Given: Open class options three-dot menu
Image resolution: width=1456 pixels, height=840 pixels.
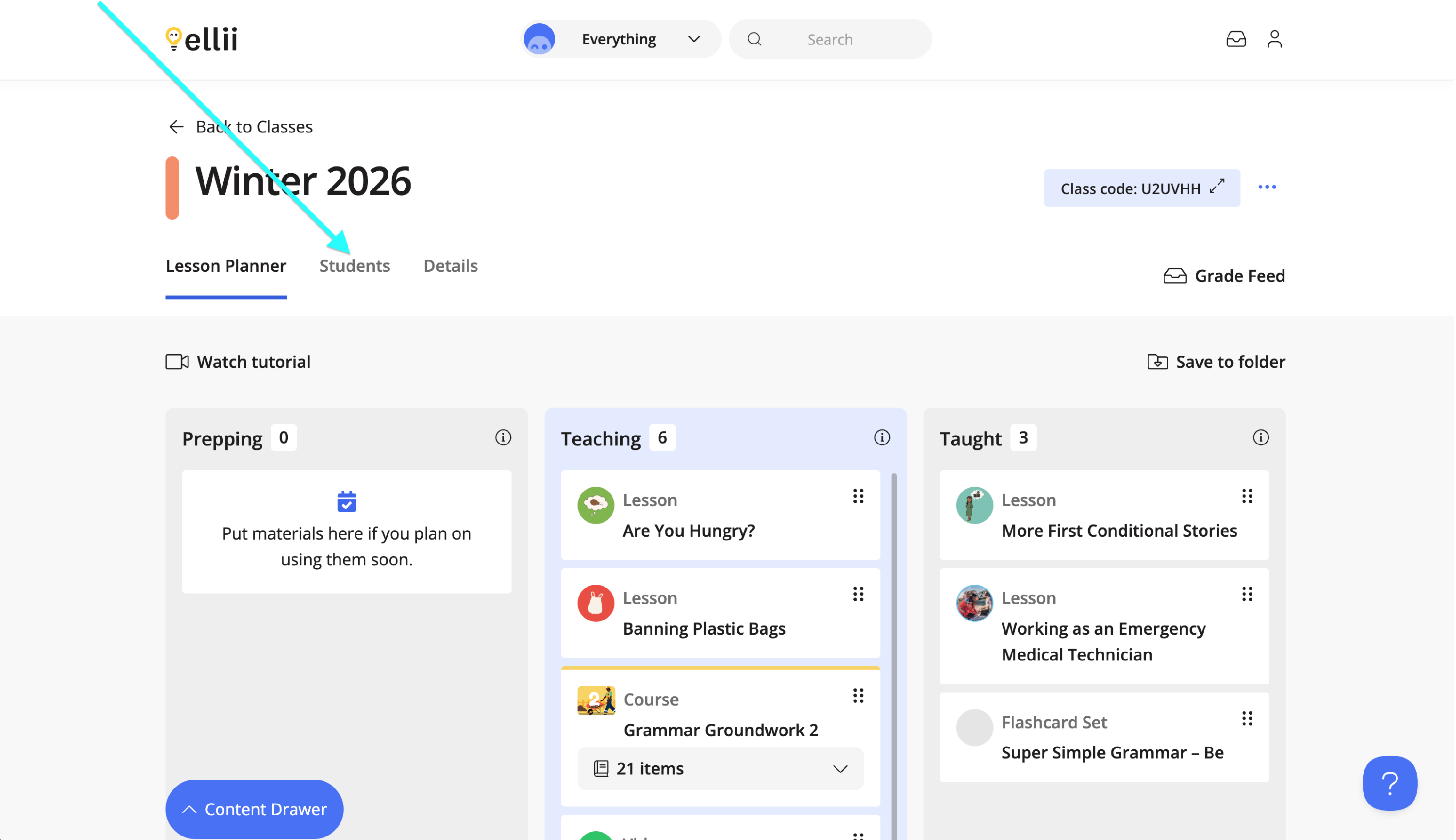Looking at the screenshot, I should [x=1267, y=187].
